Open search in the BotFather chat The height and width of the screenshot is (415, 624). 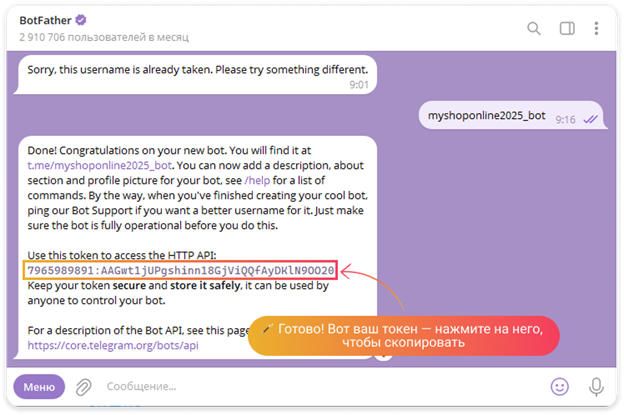(x=534, y=28)
